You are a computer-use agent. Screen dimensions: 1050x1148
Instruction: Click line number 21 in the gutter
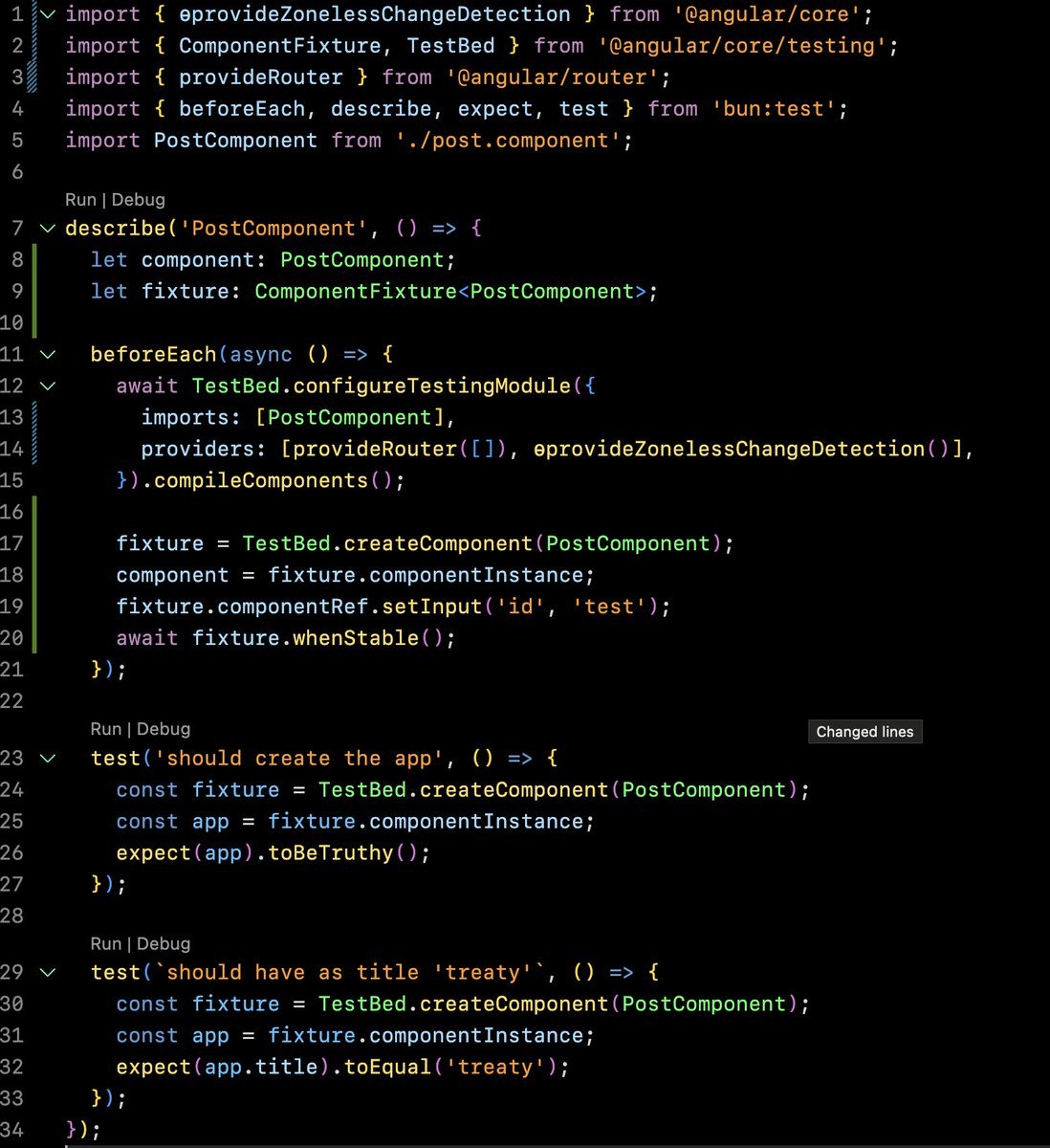pos(11,670)
